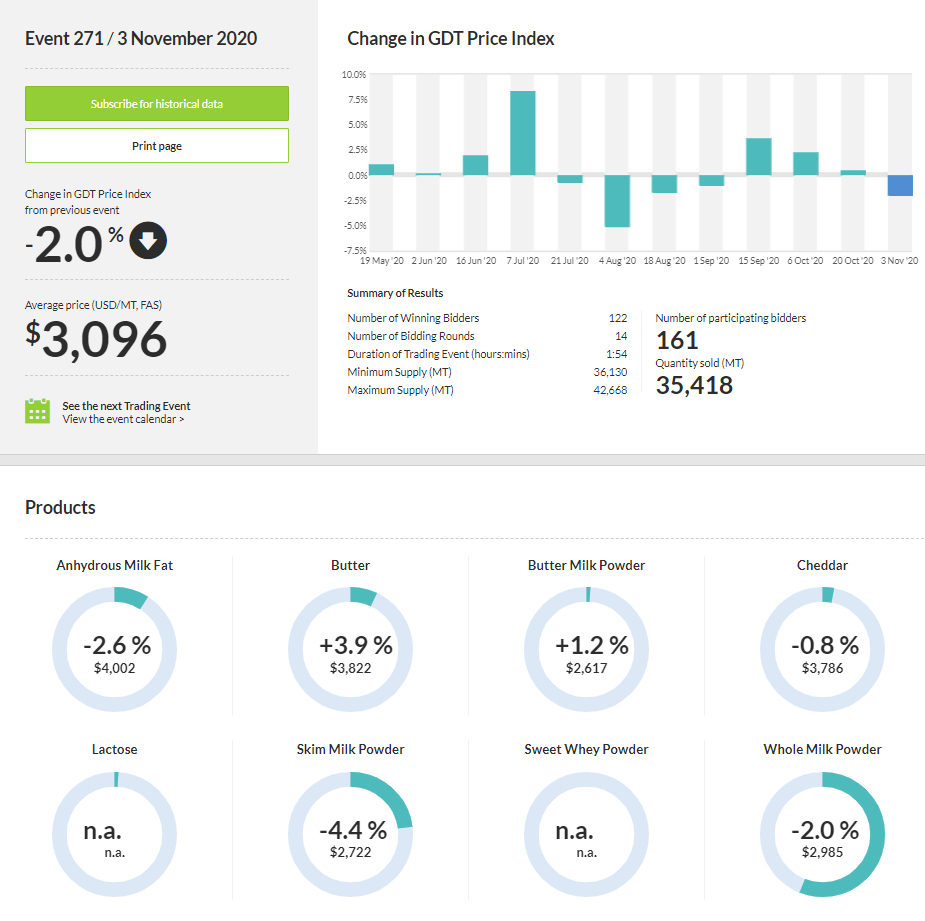Screen dimensions: 925x921
Task: Click the green calendar icon
Action: click(37, 411)
